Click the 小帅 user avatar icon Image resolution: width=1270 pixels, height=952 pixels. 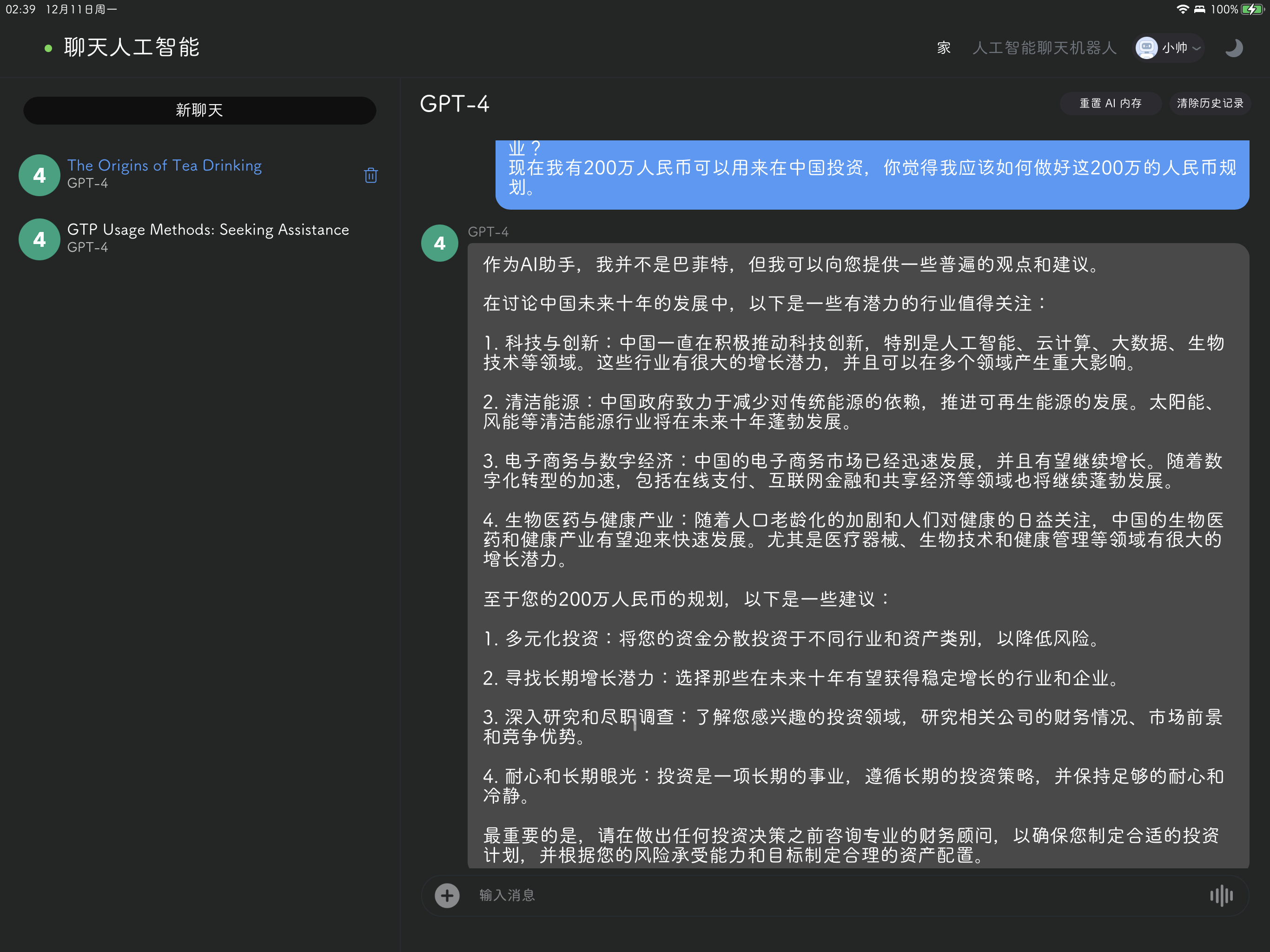coord(1146,48)
